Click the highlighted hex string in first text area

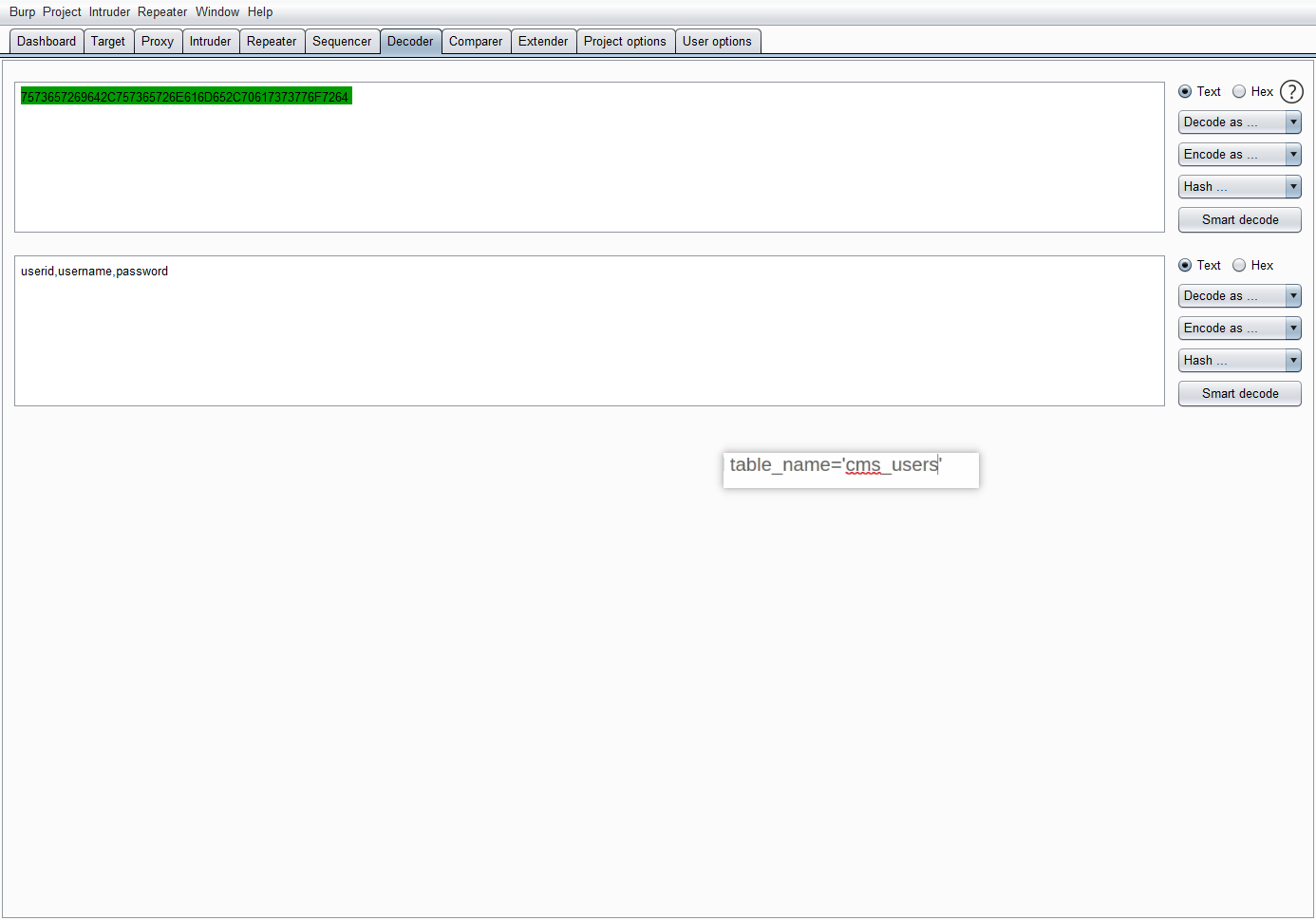tap(185, 97)
